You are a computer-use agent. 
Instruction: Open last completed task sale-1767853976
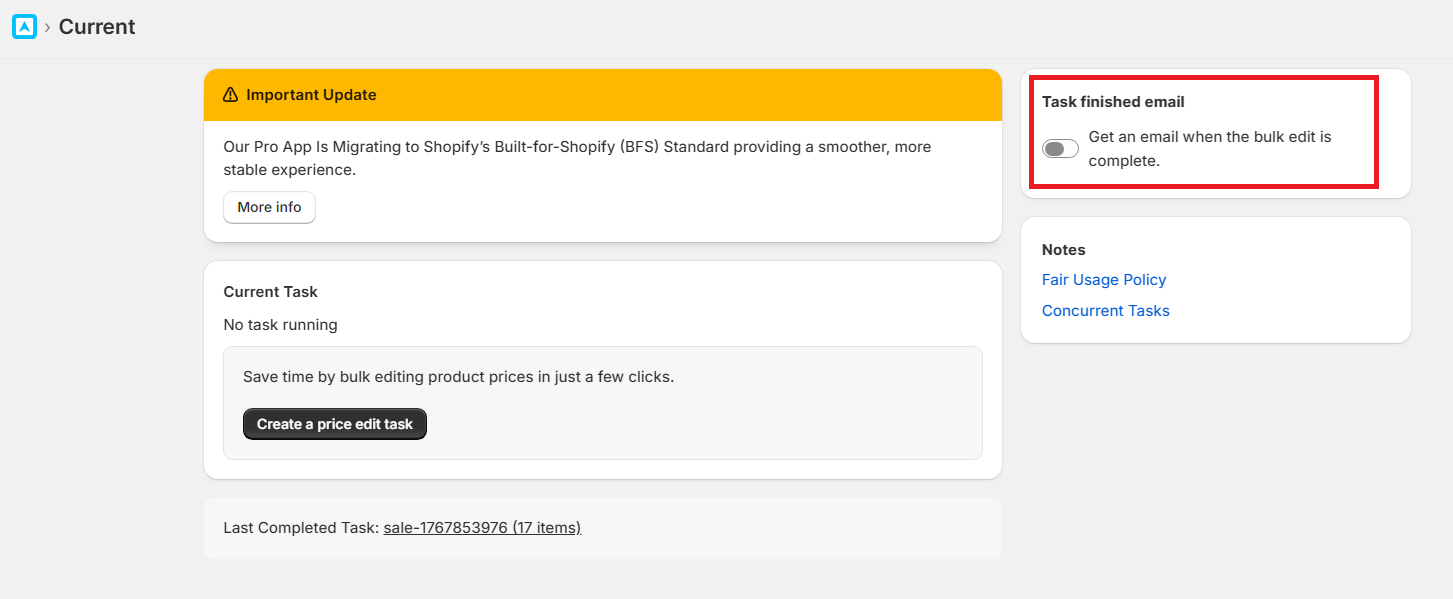pos(482,527)
